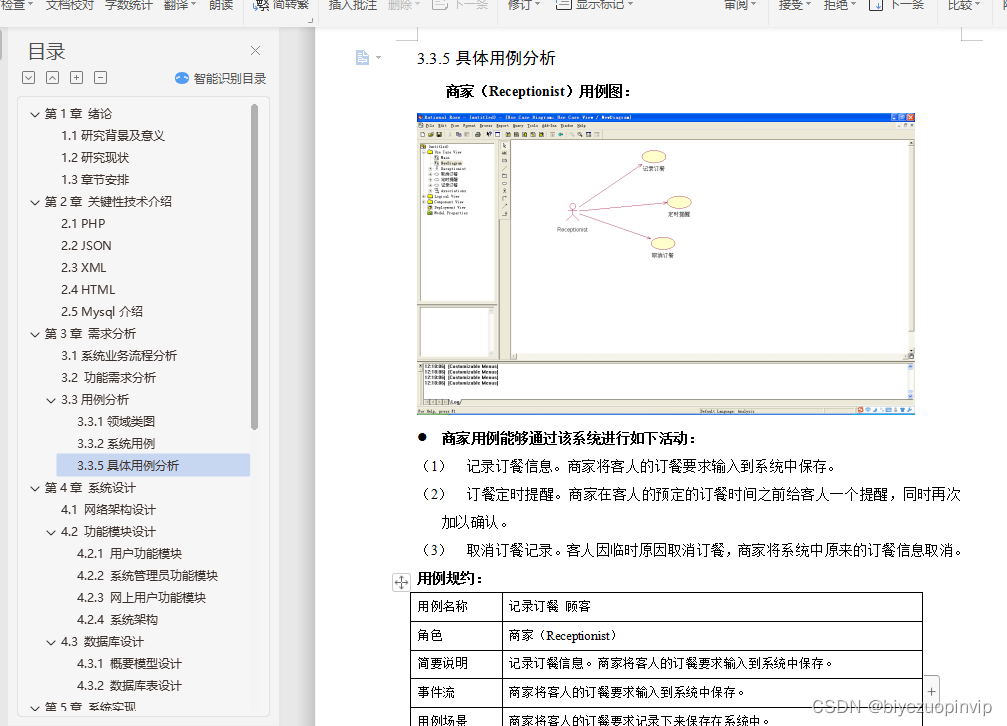Collapse the 第3章 需求分析 outline node
The height and width of the screenshot is (726, 1007).
click(35, 334)
